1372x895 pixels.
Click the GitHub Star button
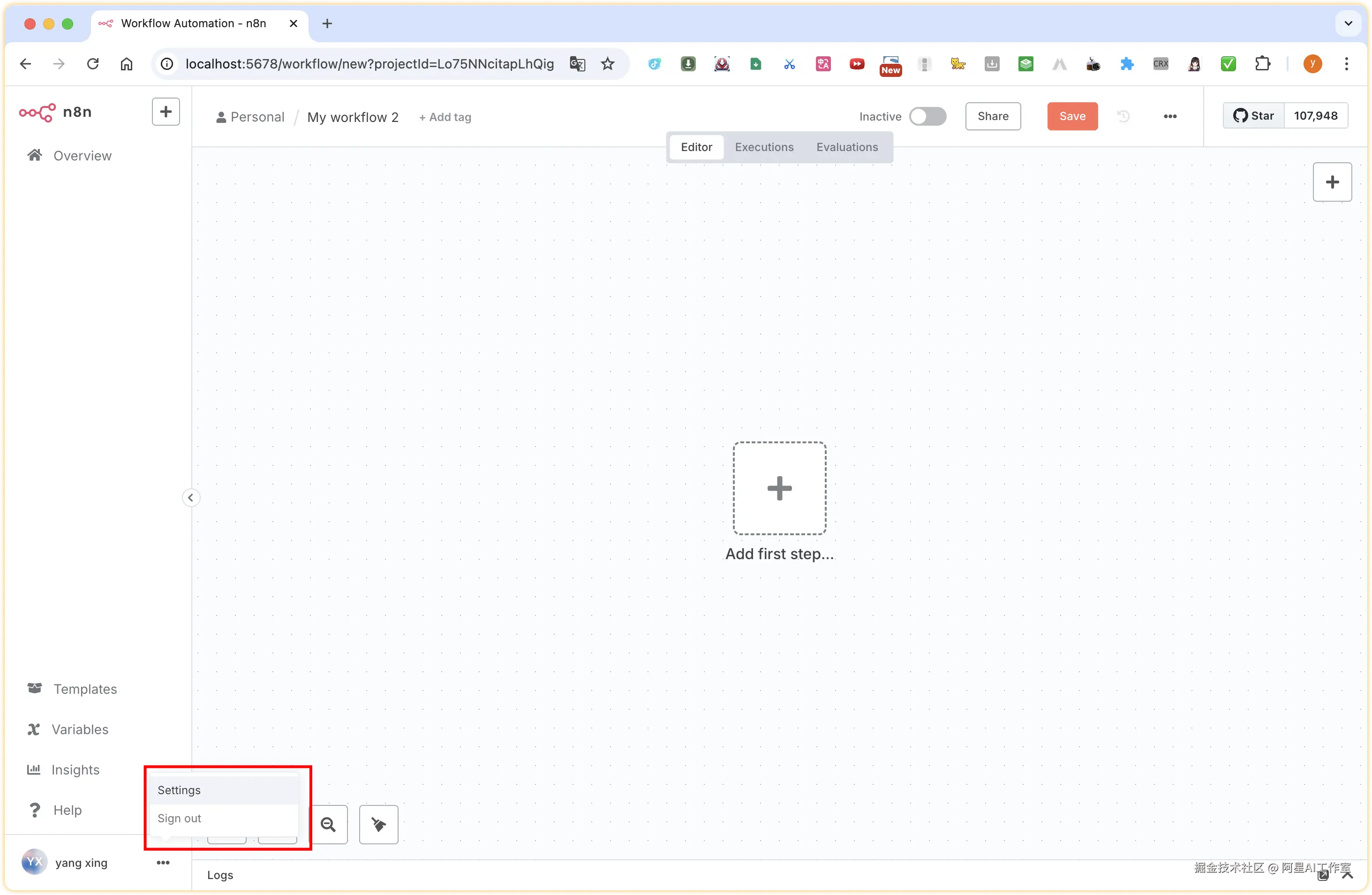(1253, 116)
